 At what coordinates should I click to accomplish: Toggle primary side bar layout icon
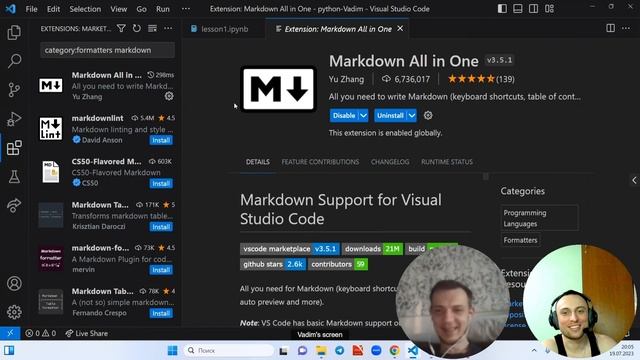click(502, 9)
